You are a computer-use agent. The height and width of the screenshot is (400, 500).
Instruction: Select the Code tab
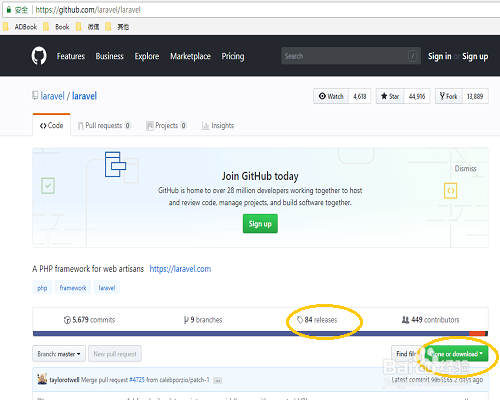point(51,125)
